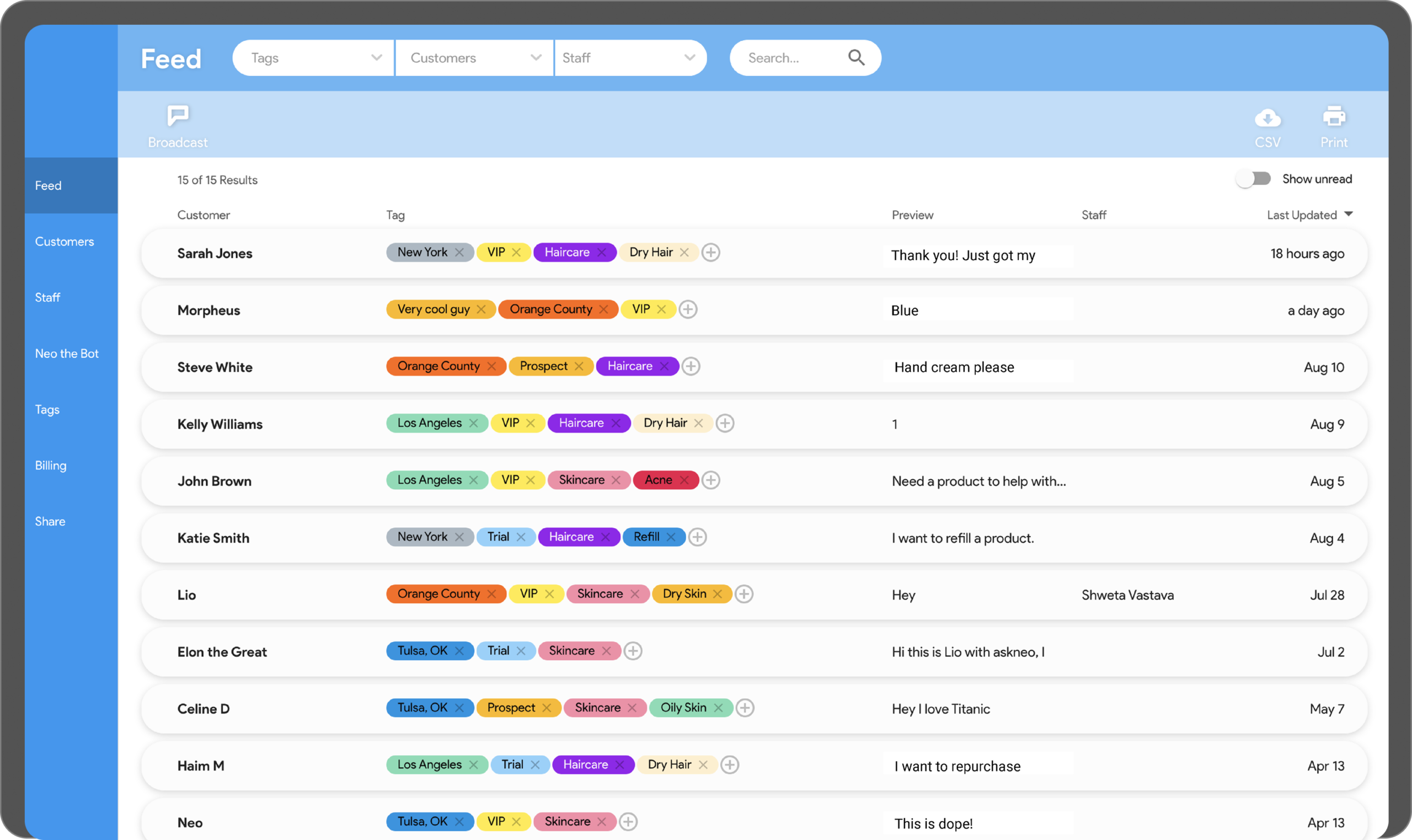The image size is (1412, 840).
Task: Click the plus icon in Elon the Great's row
Action: click(x=632, y=651)
